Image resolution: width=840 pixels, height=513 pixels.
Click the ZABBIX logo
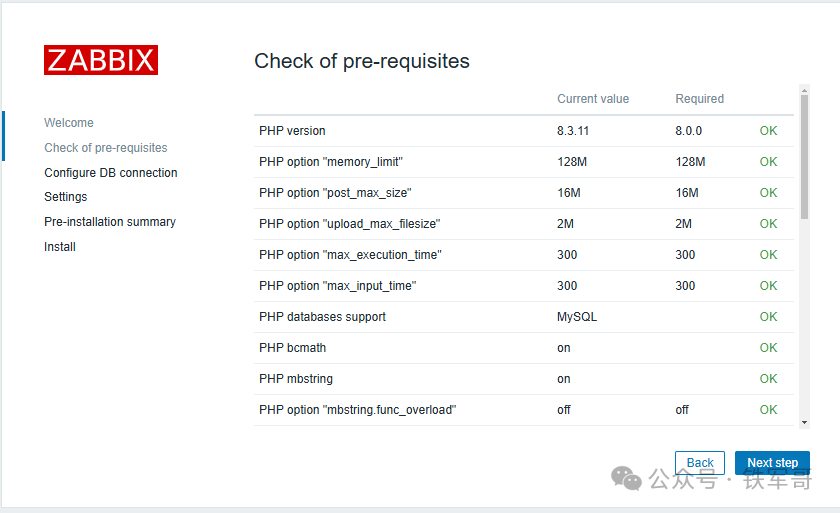click(101, 60)
